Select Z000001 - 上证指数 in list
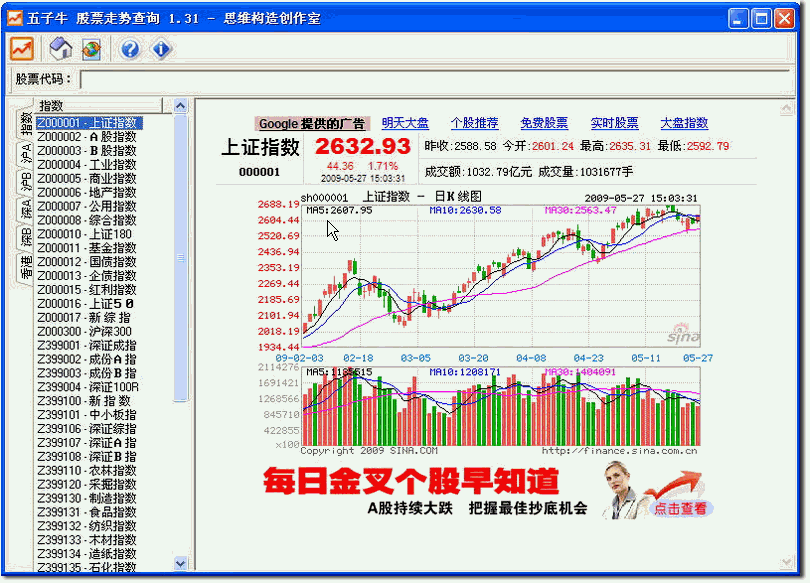The image size is (810, 583). pos(88,123)
